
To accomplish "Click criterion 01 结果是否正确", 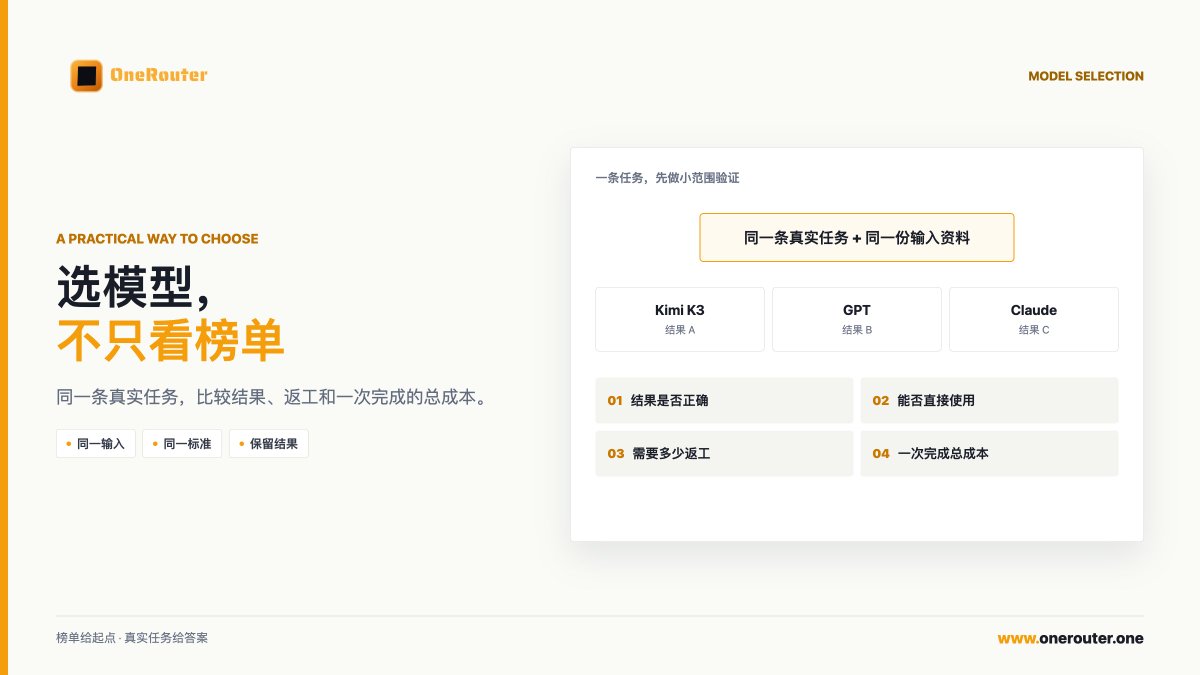I will point(724,400).
